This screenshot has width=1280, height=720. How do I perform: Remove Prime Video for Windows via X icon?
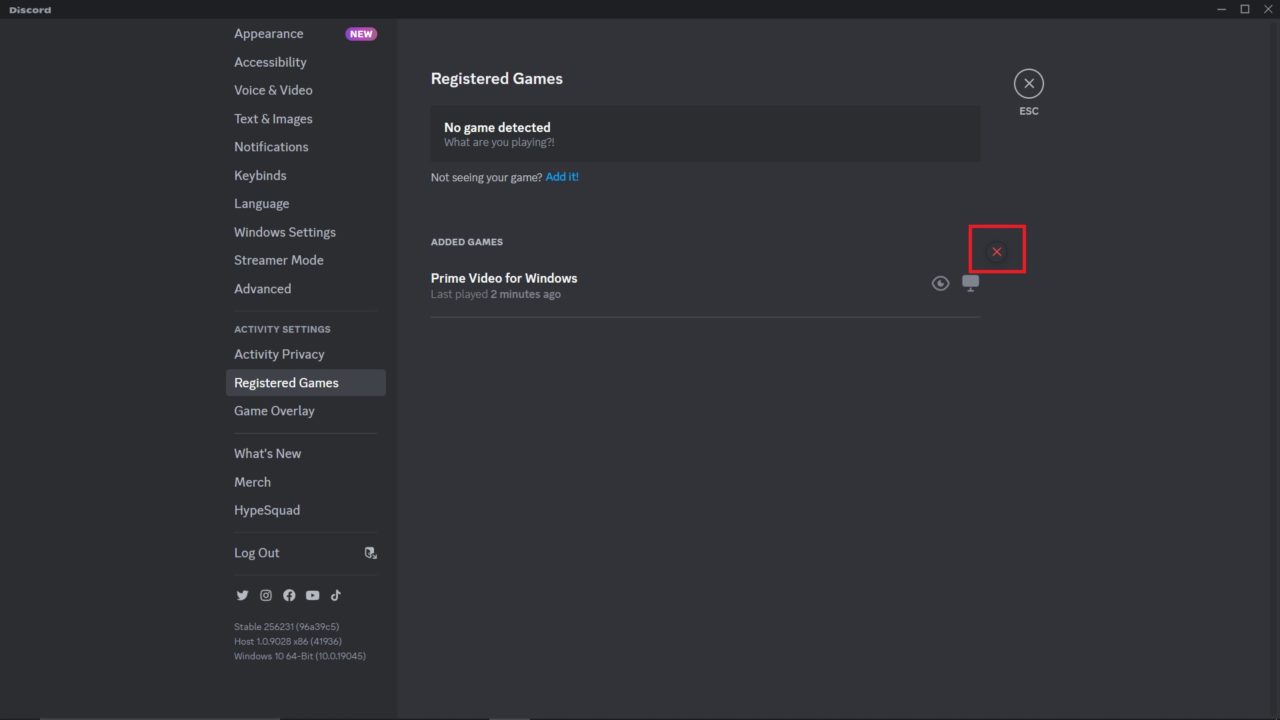[996, 251]
